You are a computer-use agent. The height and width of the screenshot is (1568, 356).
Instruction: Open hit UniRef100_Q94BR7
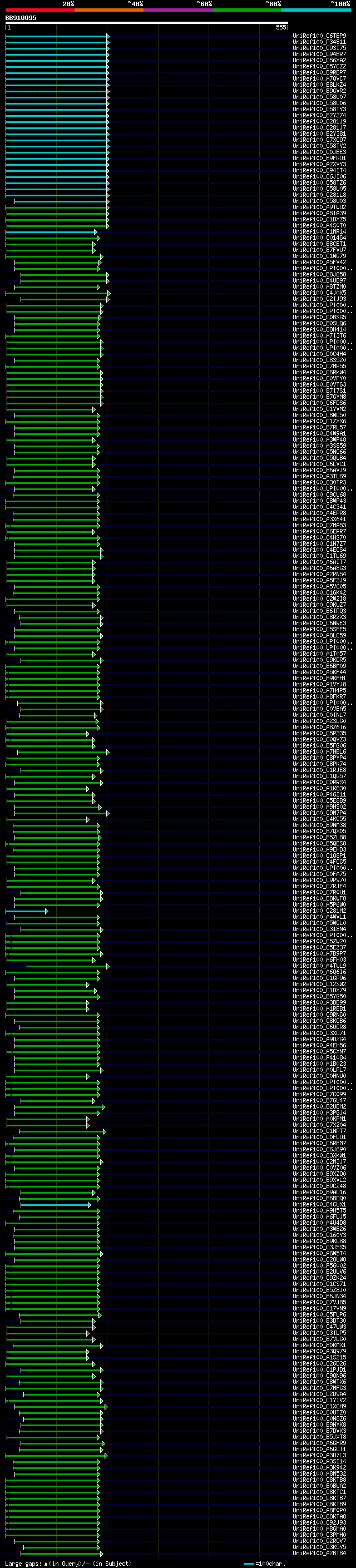click(319, 54)
